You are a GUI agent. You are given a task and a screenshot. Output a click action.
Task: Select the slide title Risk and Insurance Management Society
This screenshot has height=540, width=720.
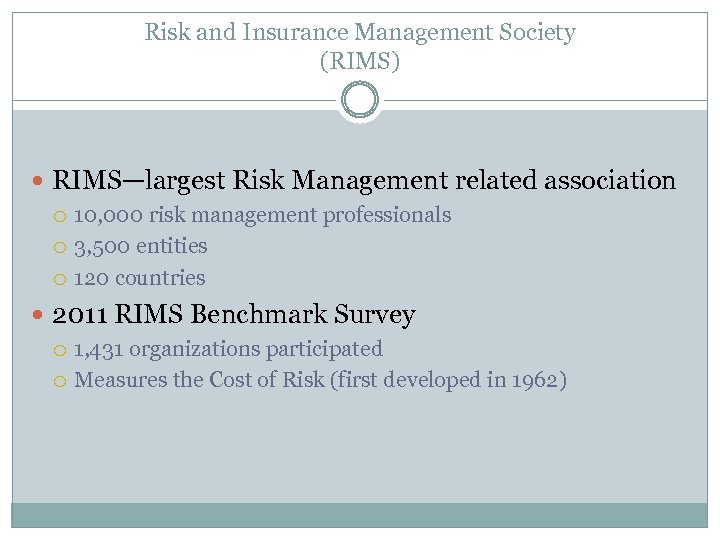pos(360,32)
